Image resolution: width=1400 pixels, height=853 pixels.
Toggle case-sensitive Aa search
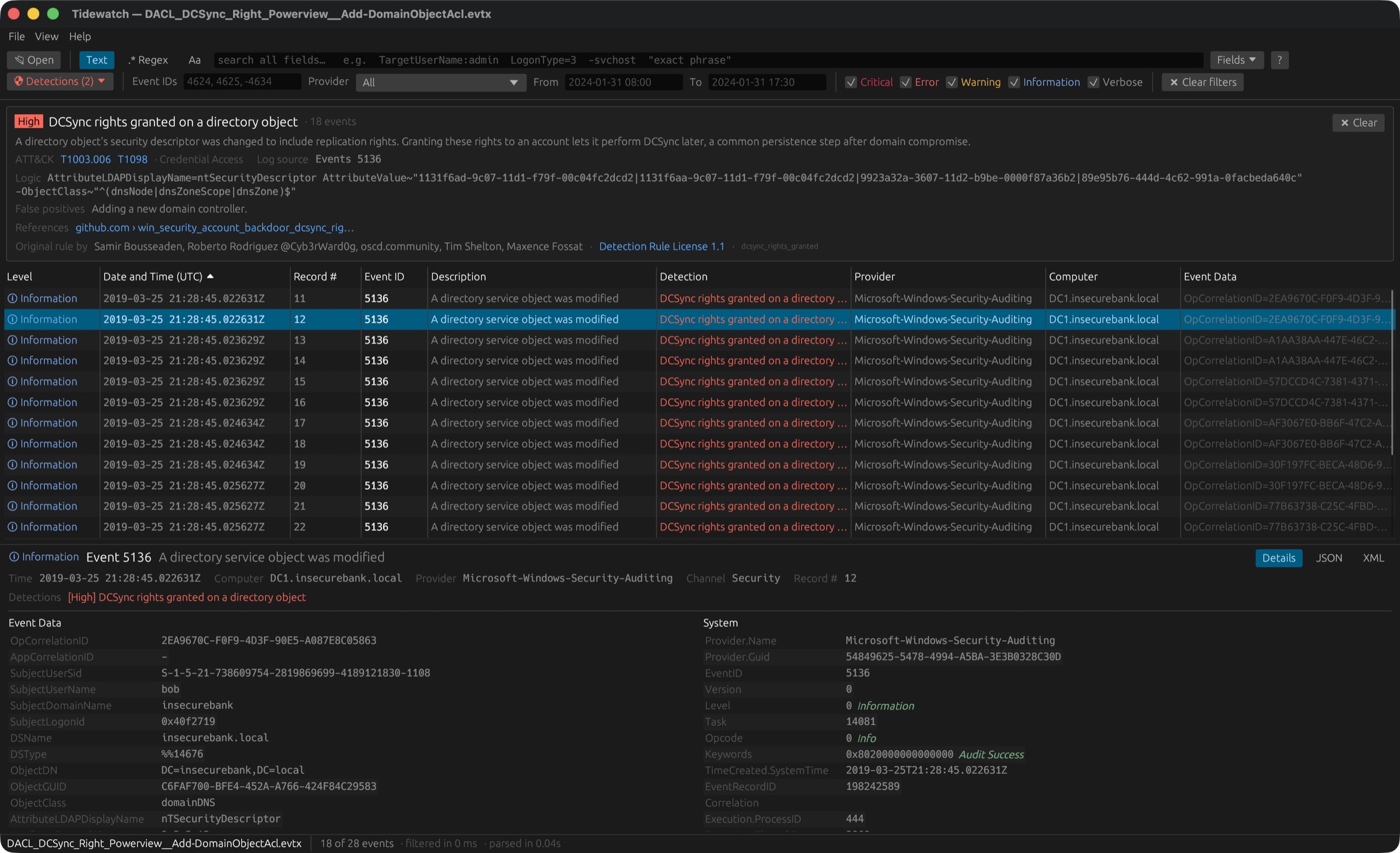coord(194,60)
